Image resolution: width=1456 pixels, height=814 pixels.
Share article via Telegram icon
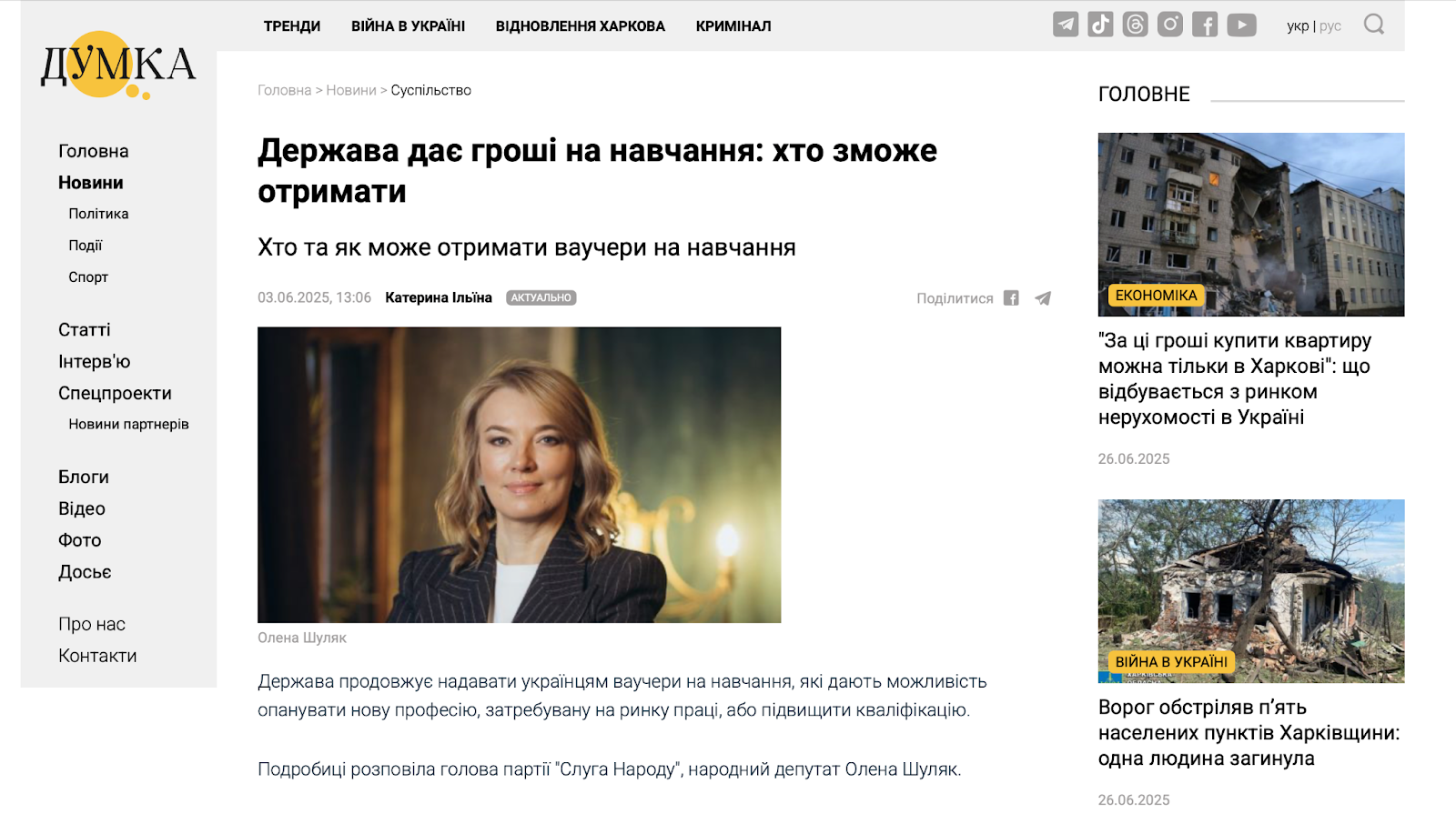[x=1043, y=298]
